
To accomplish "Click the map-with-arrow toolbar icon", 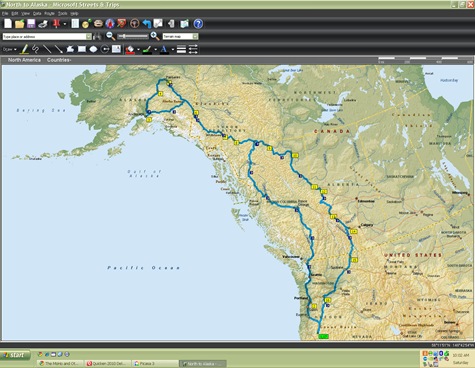I will (184, 24).
